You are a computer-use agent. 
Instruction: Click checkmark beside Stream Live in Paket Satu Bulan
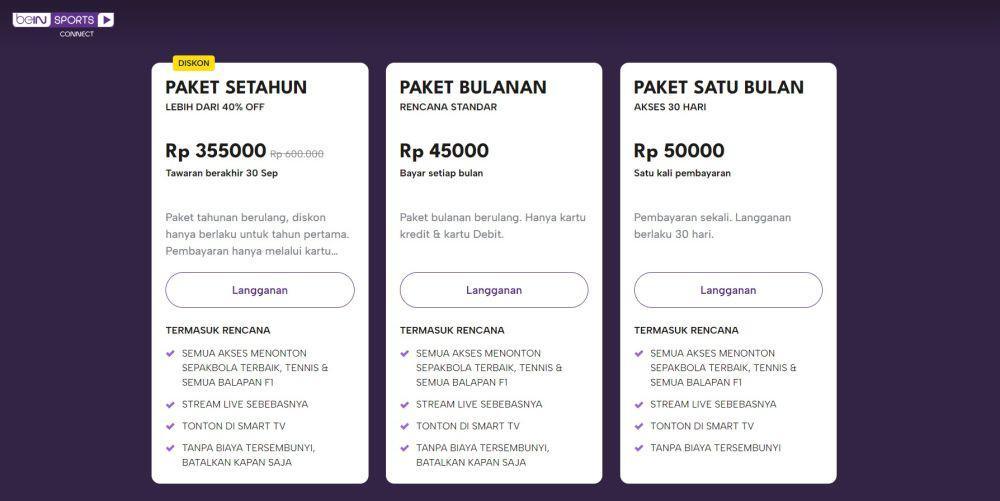tap(638, 405)
